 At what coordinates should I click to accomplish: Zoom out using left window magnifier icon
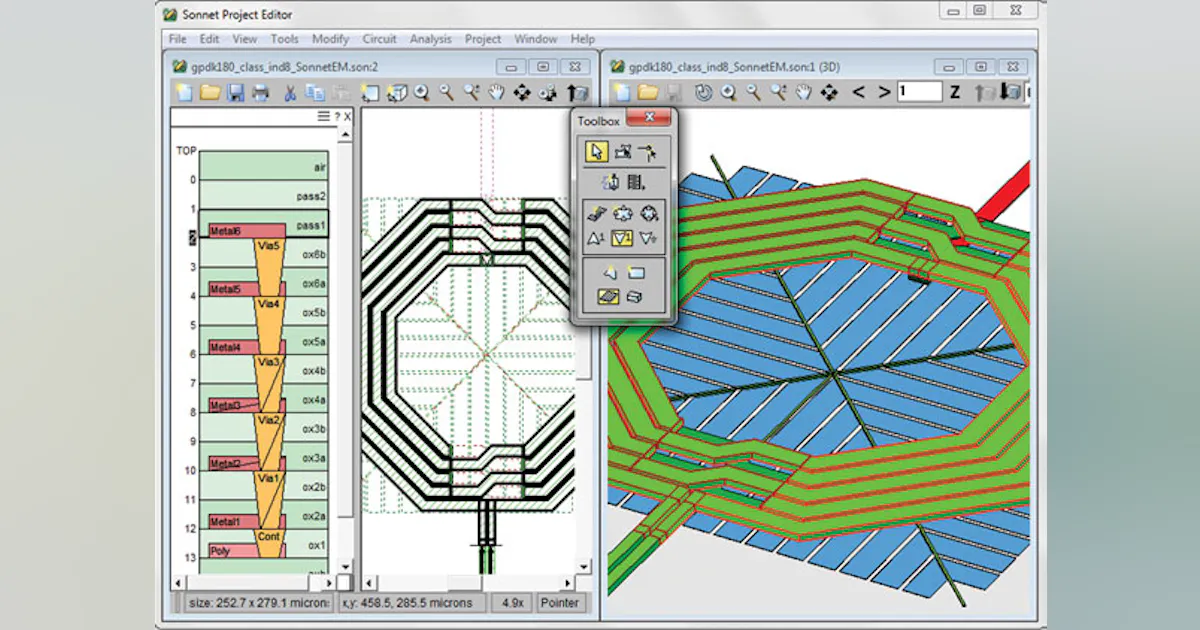(x=446, y=93)
